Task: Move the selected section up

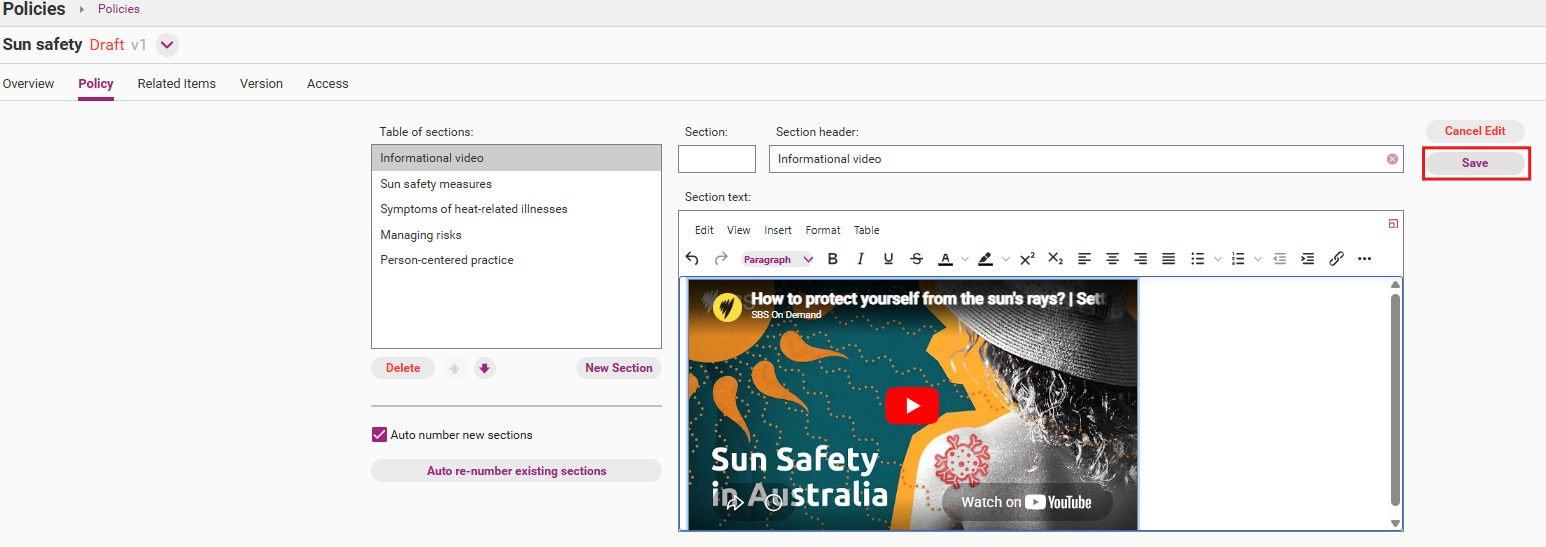Action: point(455,368)
